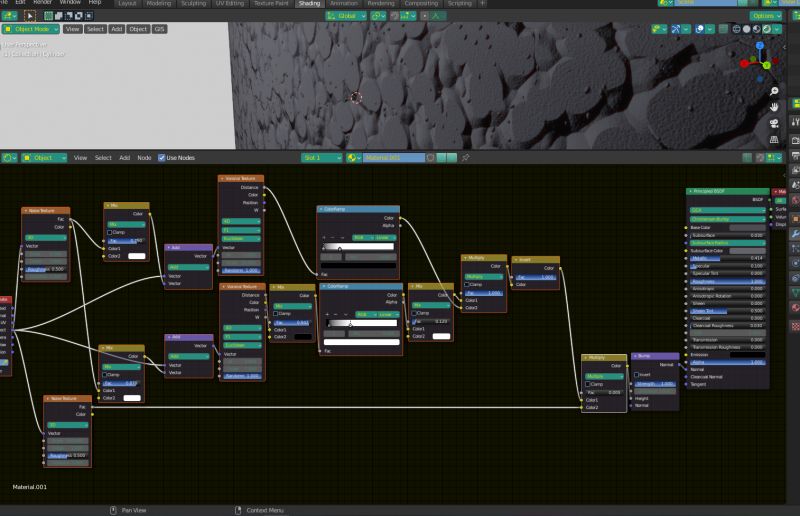
Task: Toggle camera view with the camera icon
Action: click(x=774, y=123)
